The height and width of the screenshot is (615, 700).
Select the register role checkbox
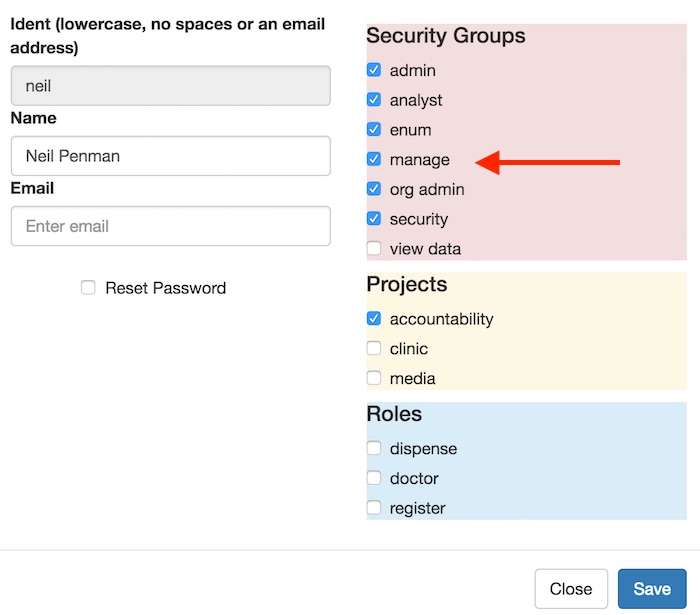[x=374, y=508]
